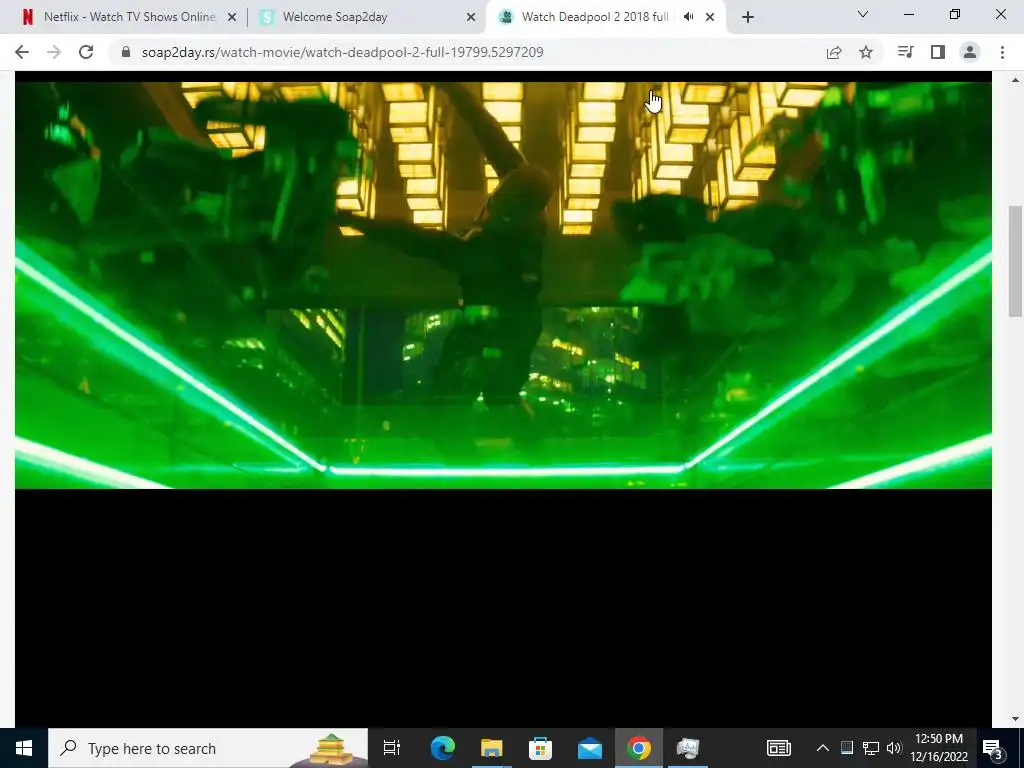
Task: Open News and Interests widget
Action: tap(778, 748)
